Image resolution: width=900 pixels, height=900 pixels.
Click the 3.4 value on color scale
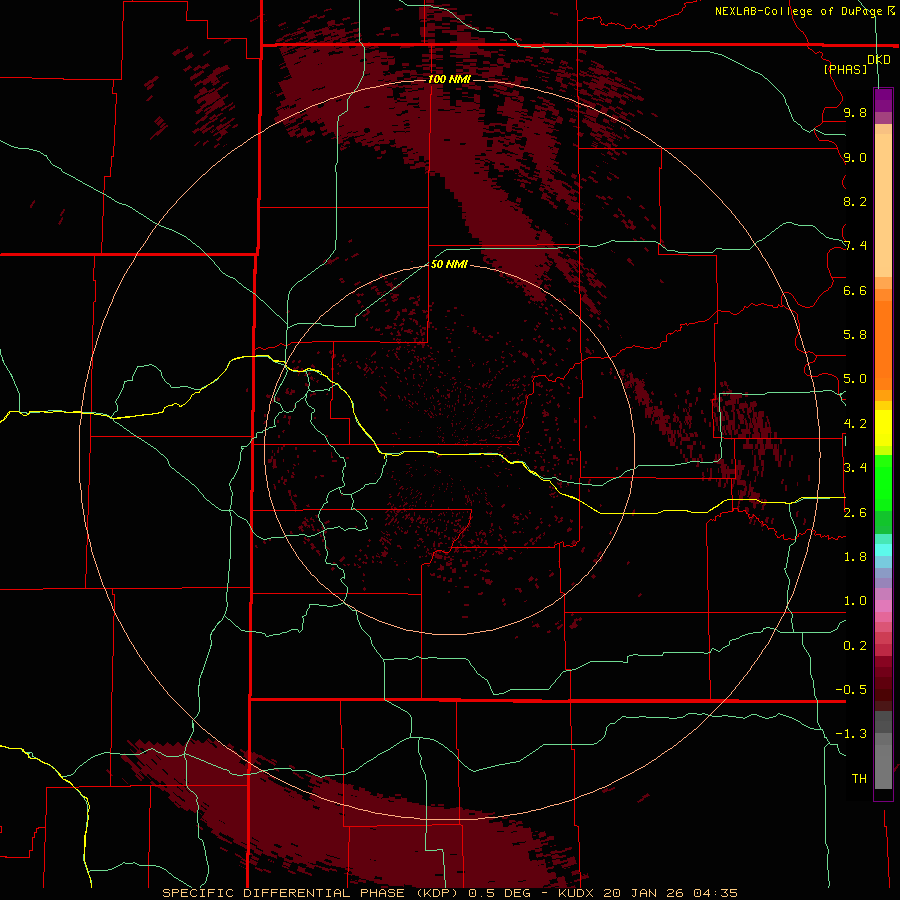coord(855,468)
